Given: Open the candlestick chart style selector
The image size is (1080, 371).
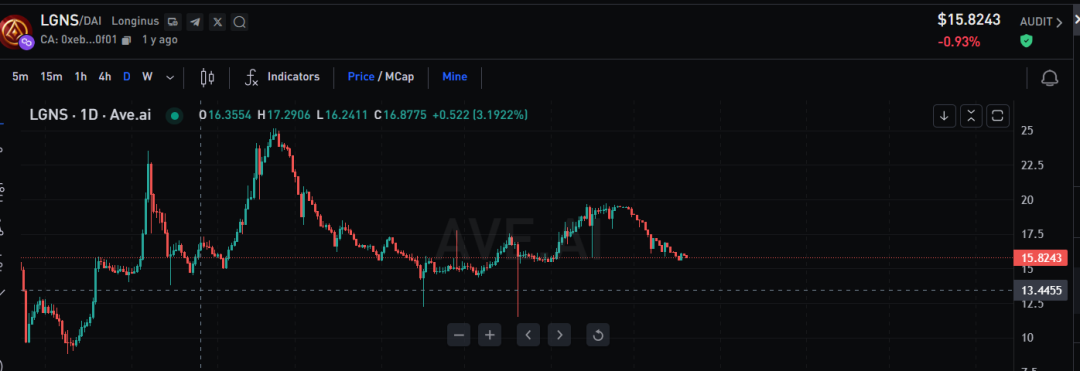Looking at the screenshot, I should click(x=207, y=77).
